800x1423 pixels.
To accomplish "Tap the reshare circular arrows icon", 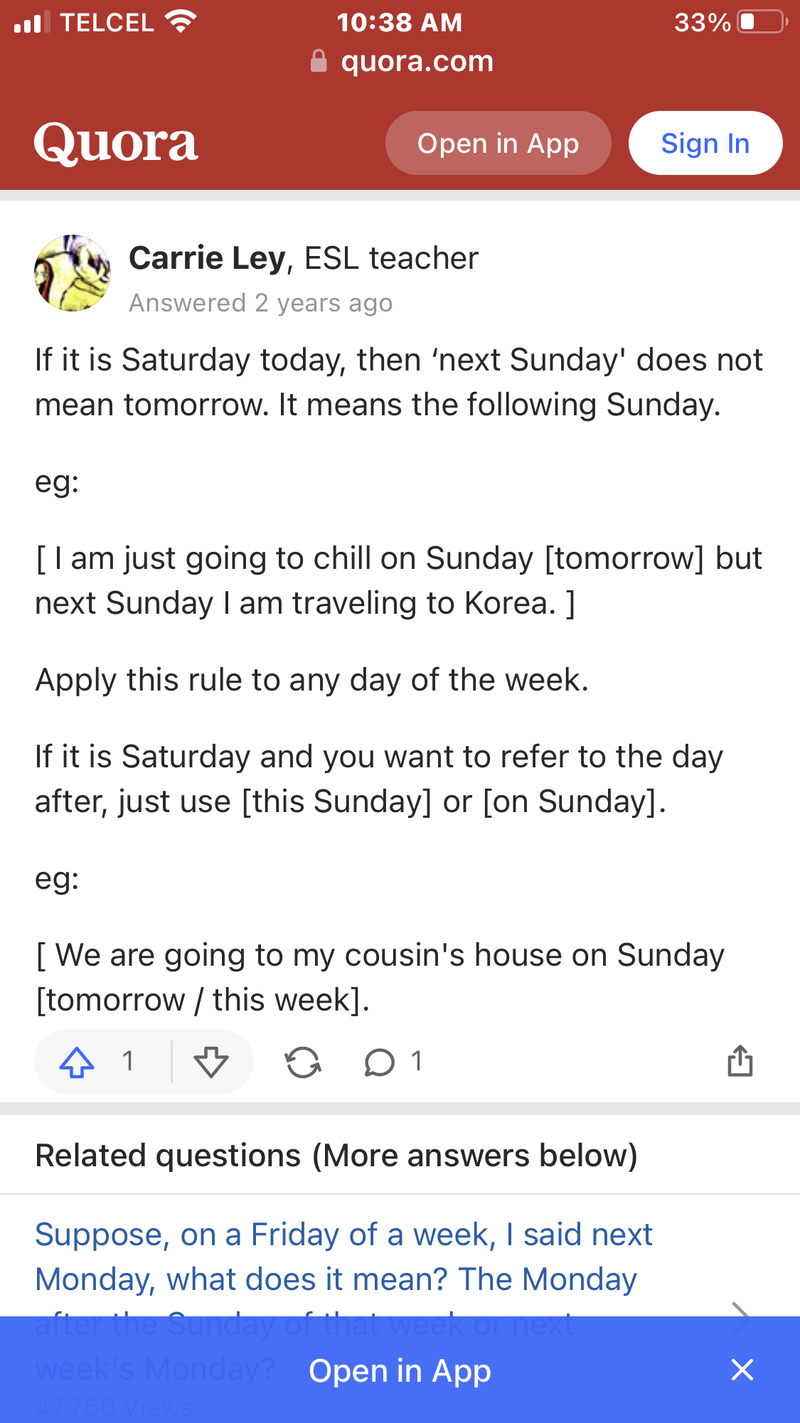I will click(x=303, y=1062).
